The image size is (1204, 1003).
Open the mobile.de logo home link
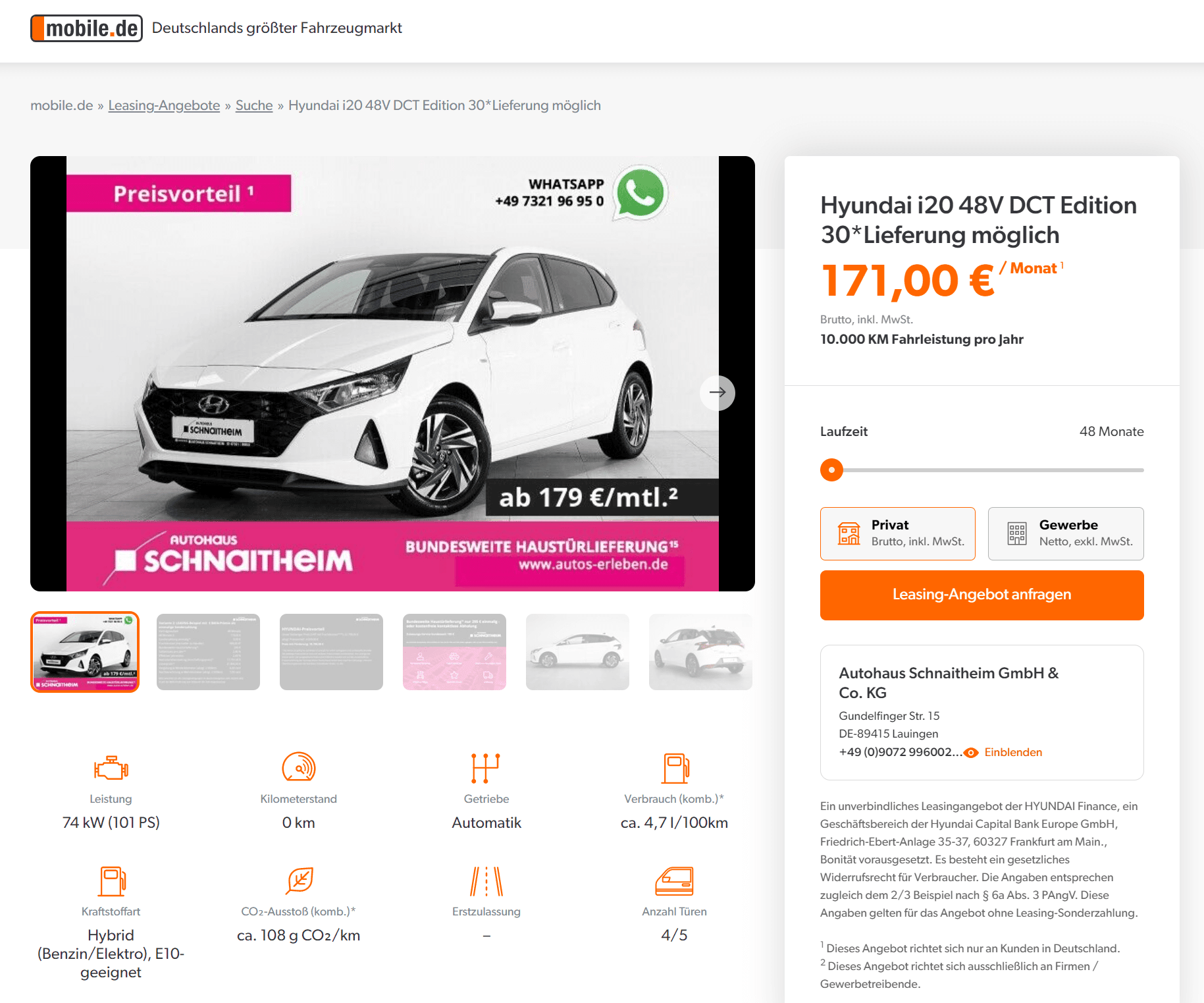[x=86, y=28]
